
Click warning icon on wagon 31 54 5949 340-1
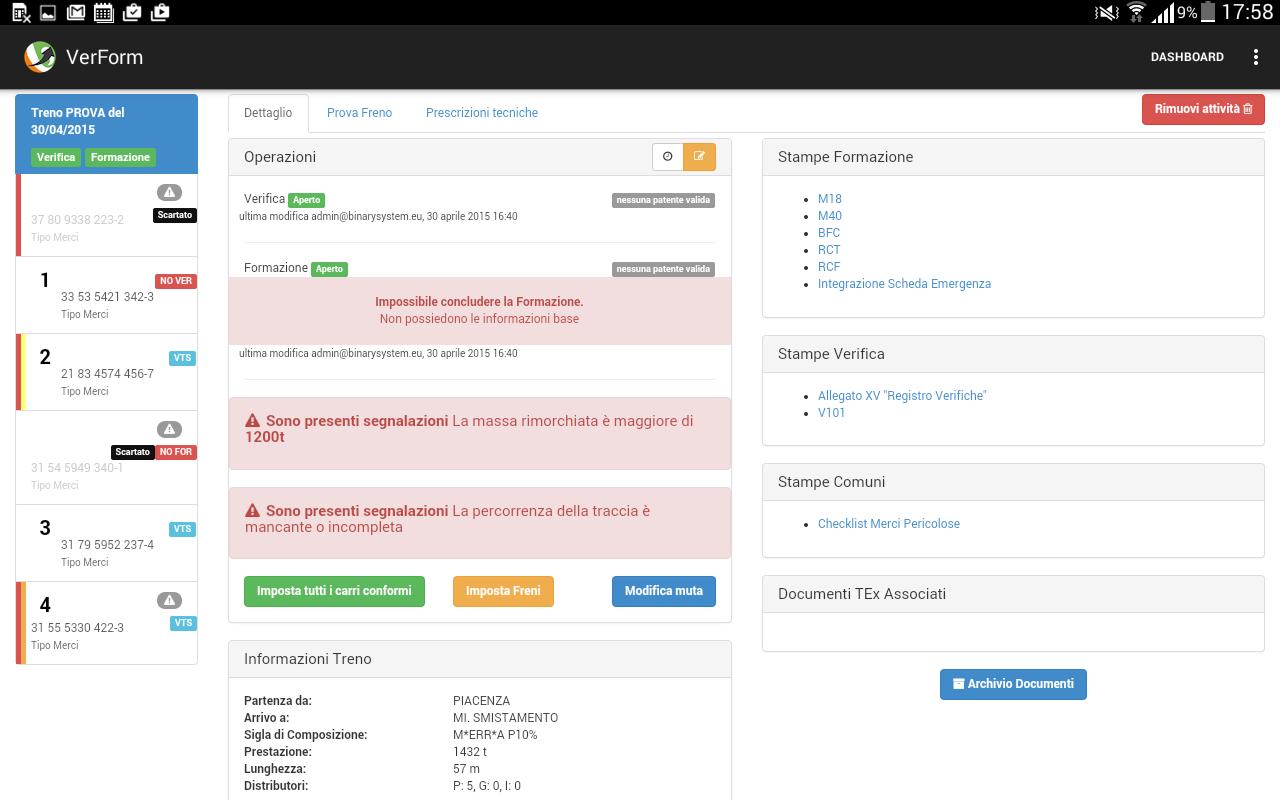tap(169, 429)
